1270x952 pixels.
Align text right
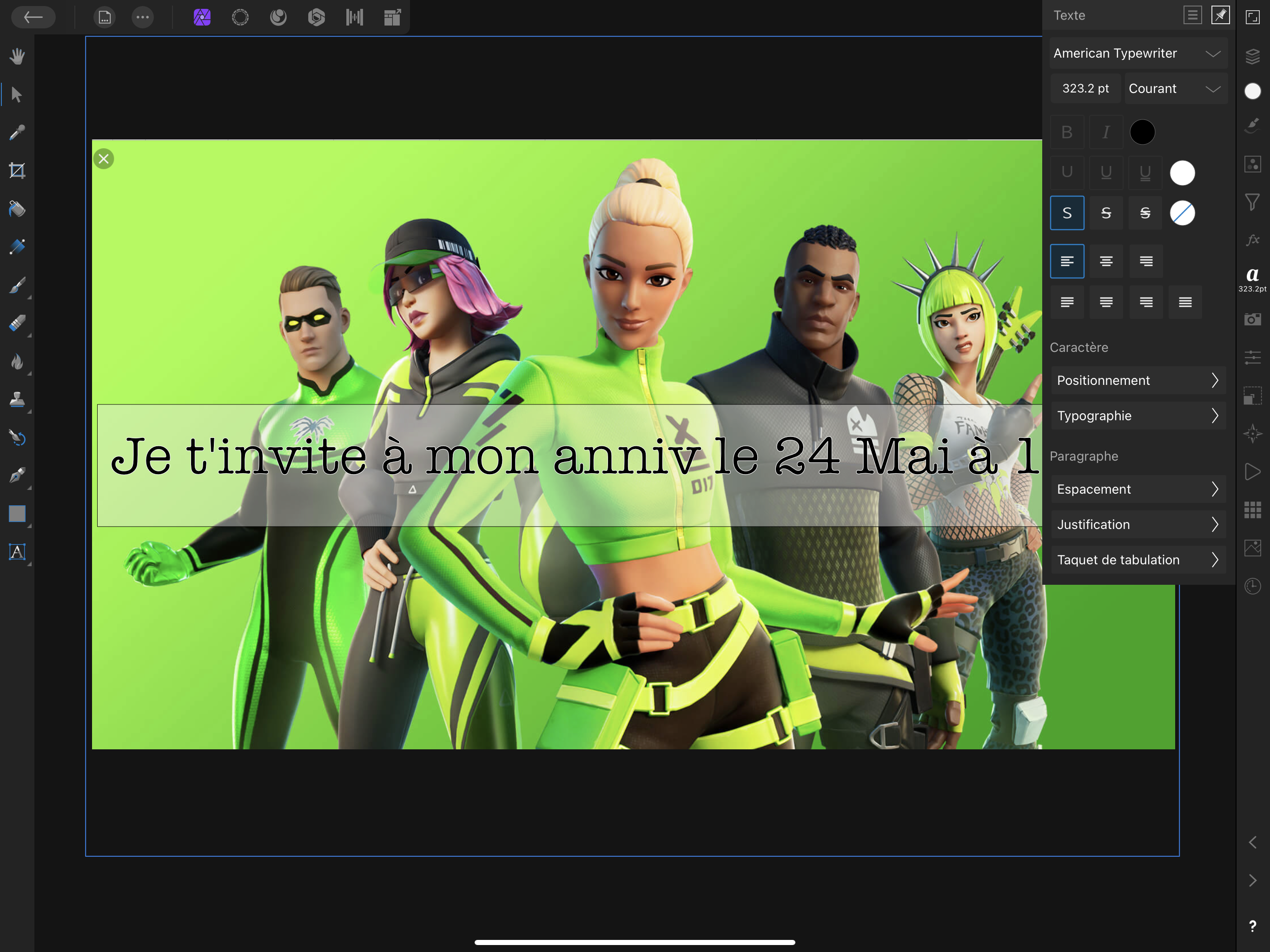[x=1146, y=261]
